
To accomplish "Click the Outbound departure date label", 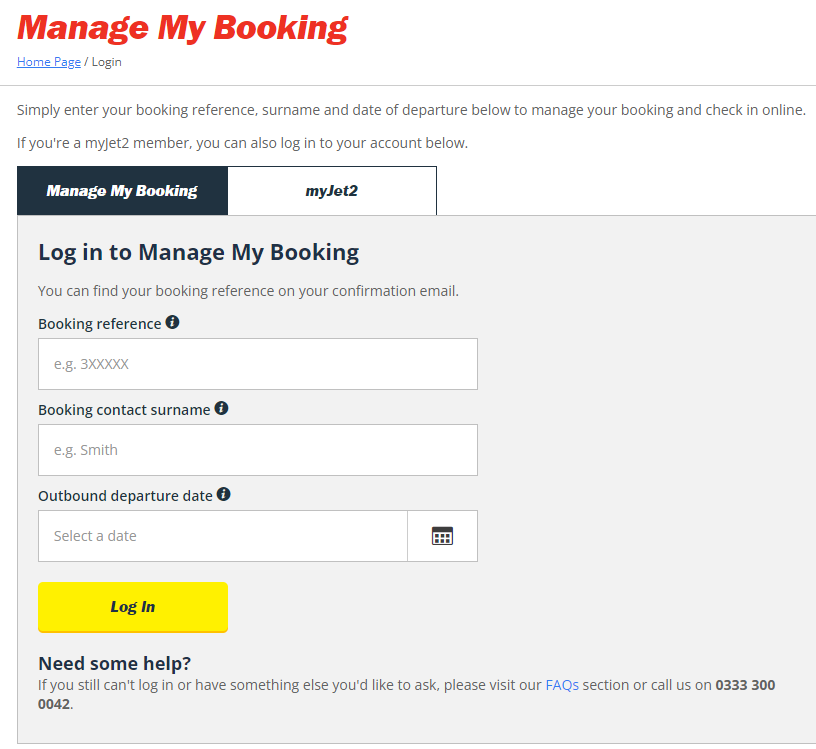I will point(125,496).
